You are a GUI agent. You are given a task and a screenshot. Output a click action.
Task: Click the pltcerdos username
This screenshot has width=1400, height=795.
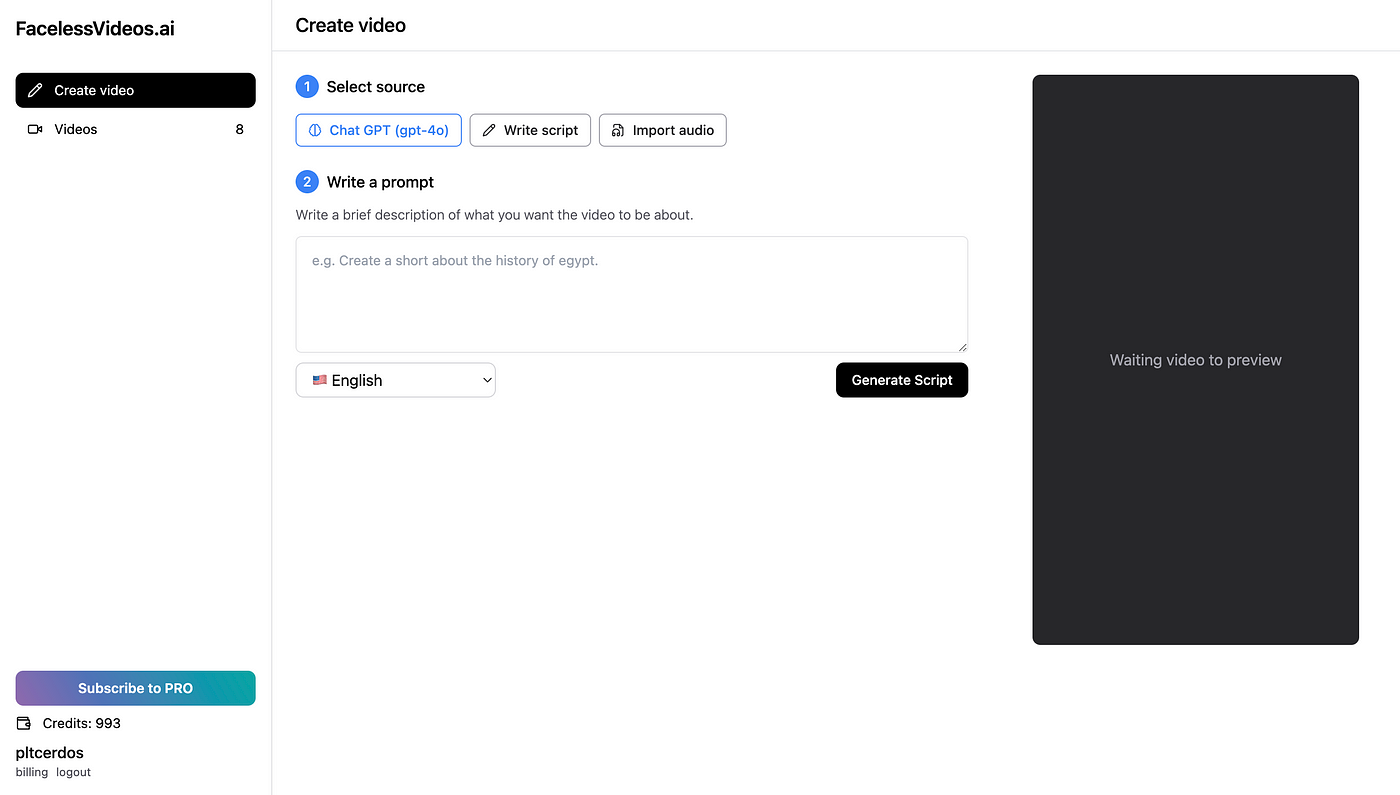click(50, 753)
